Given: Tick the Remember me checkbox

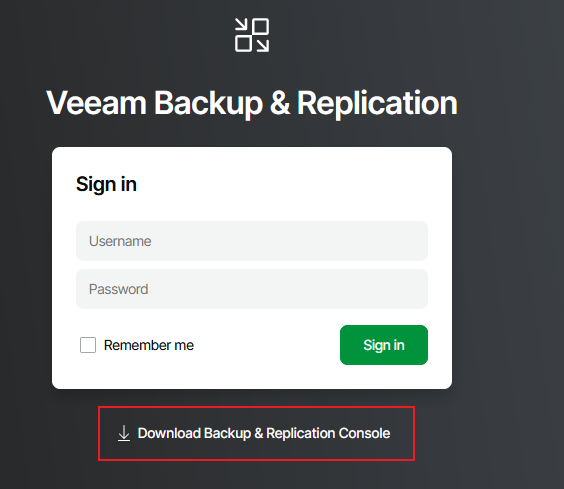Looking at the screenshot, I should pos(88,345).
